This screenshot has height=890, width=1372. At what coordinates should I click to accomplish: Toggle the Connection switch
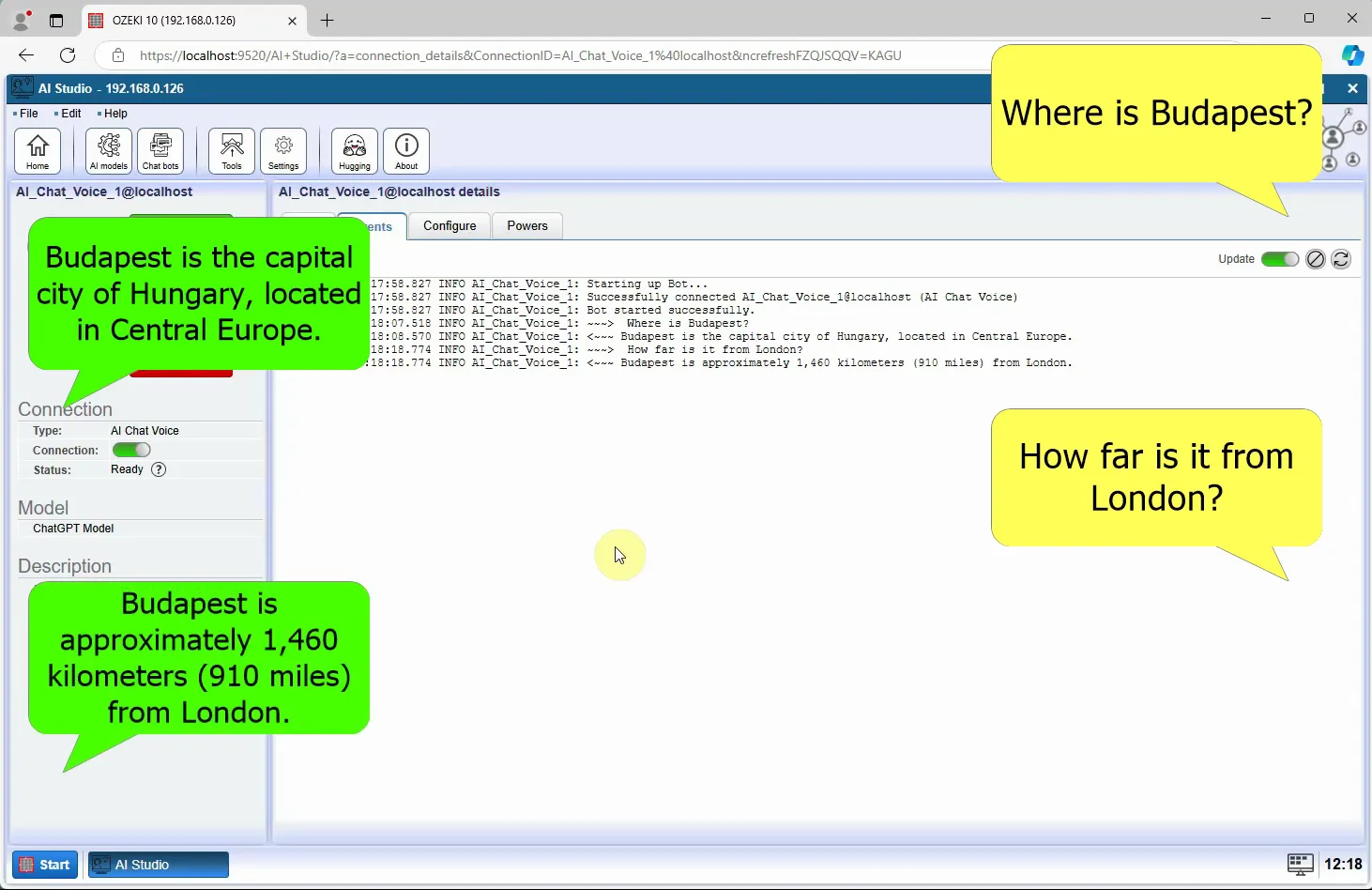pos(131,451)
